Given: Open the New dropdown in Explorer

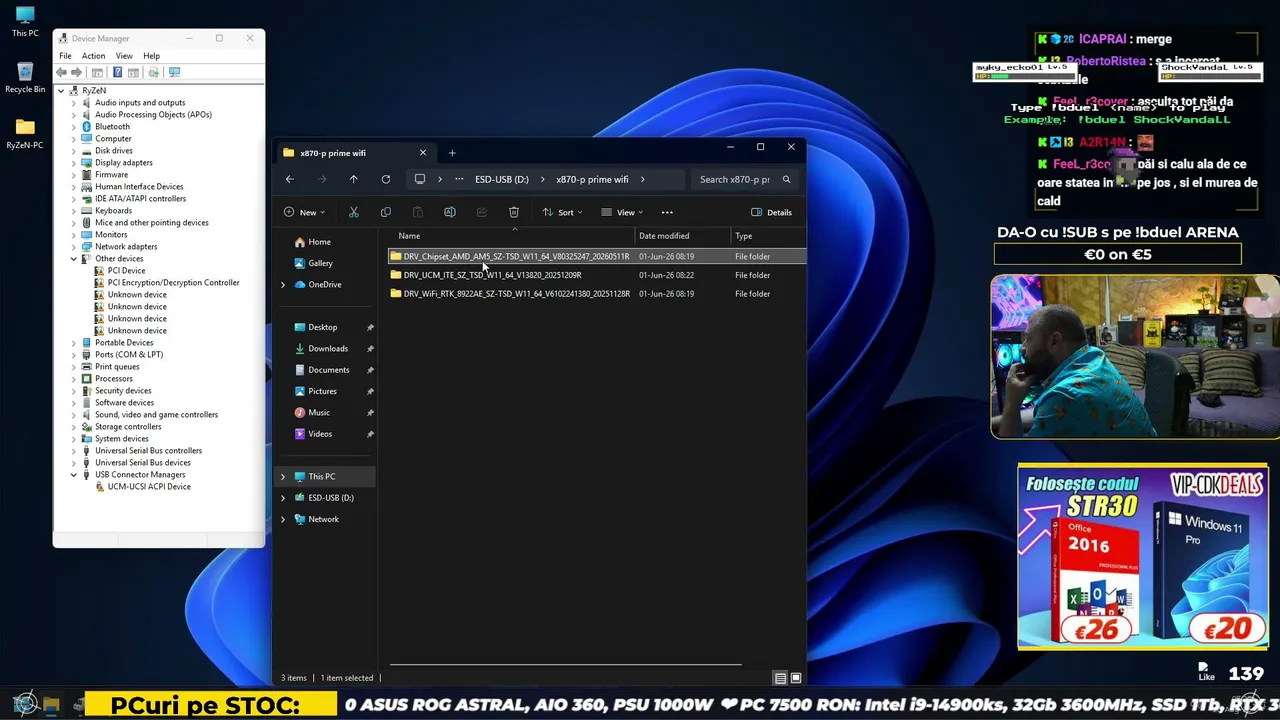Looking at the screenshot, I should point(304,212).
